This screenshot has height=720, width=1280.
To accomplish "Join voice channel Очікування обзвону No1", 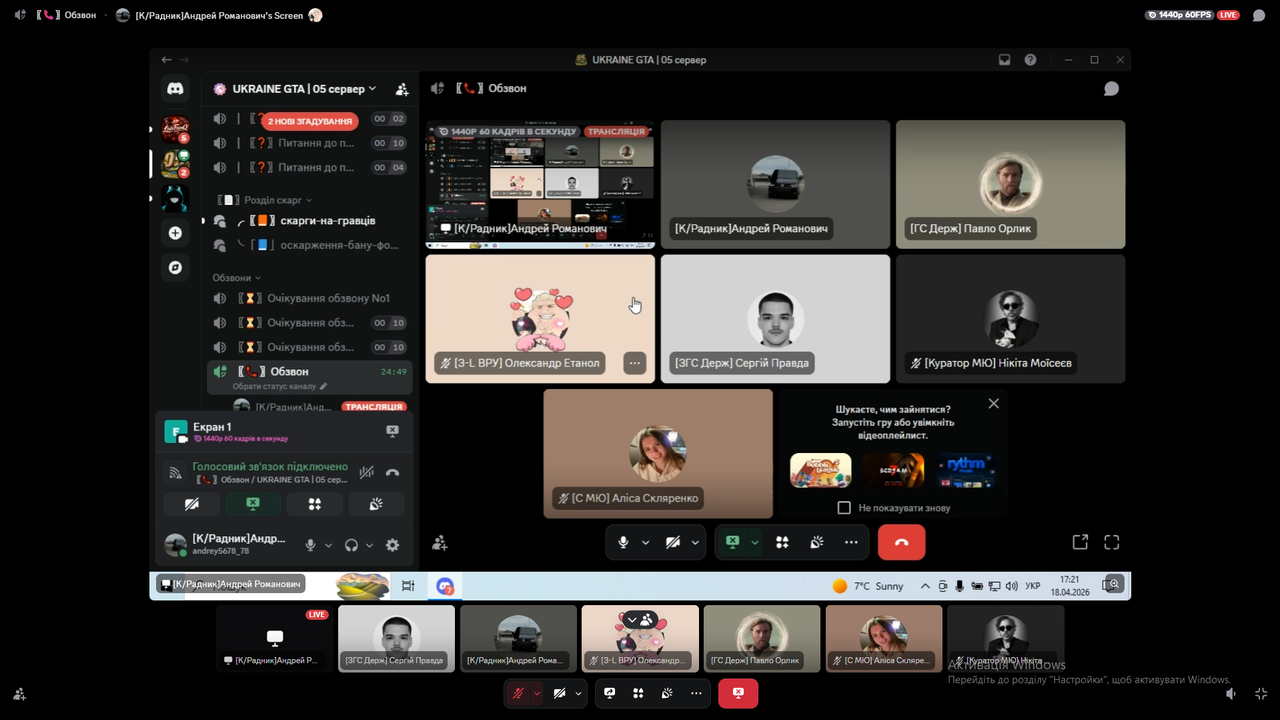I will pyautogui.click(x=309, y=298).
